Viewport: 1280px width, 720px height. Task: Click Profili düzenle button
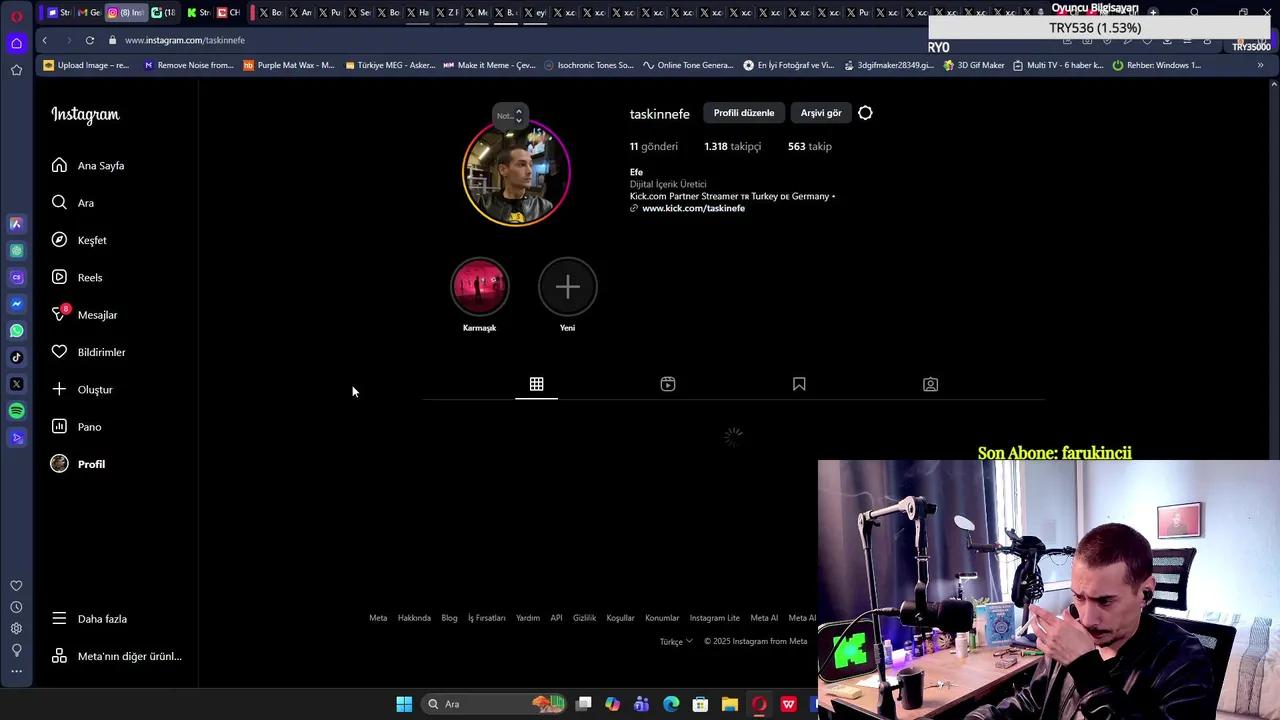click(744, 113)
